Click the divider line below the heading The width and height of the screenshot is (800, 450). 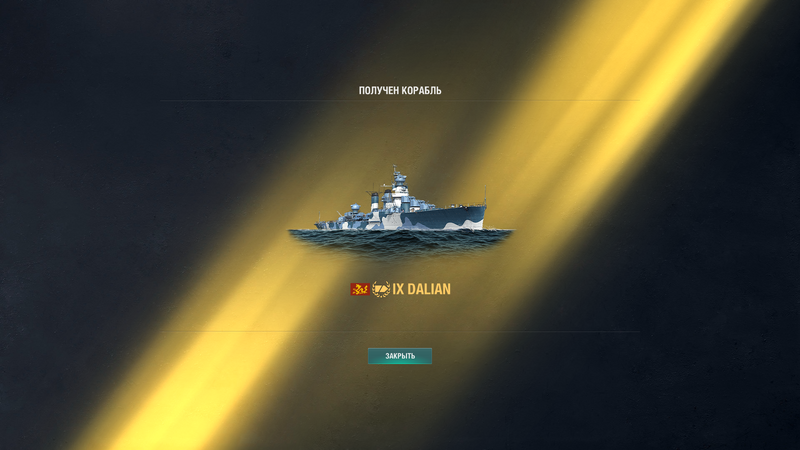tap(400, 101)
